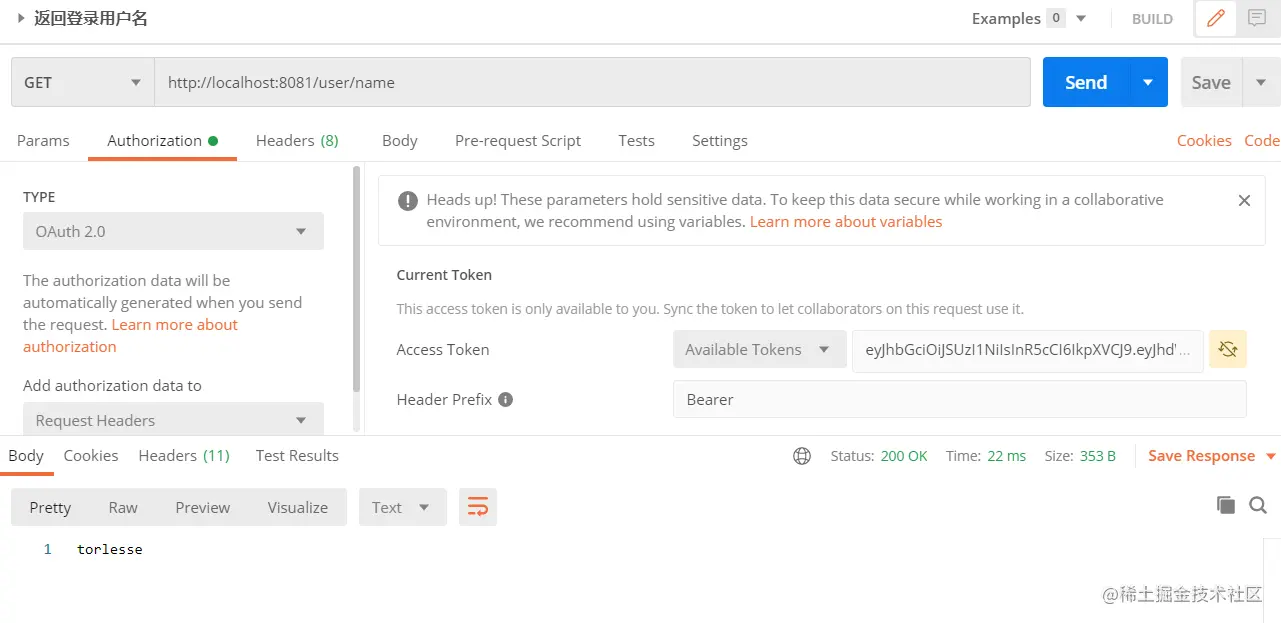Select the Raw response view
The image size is (1281, 623).
click(x=123, y=507)
